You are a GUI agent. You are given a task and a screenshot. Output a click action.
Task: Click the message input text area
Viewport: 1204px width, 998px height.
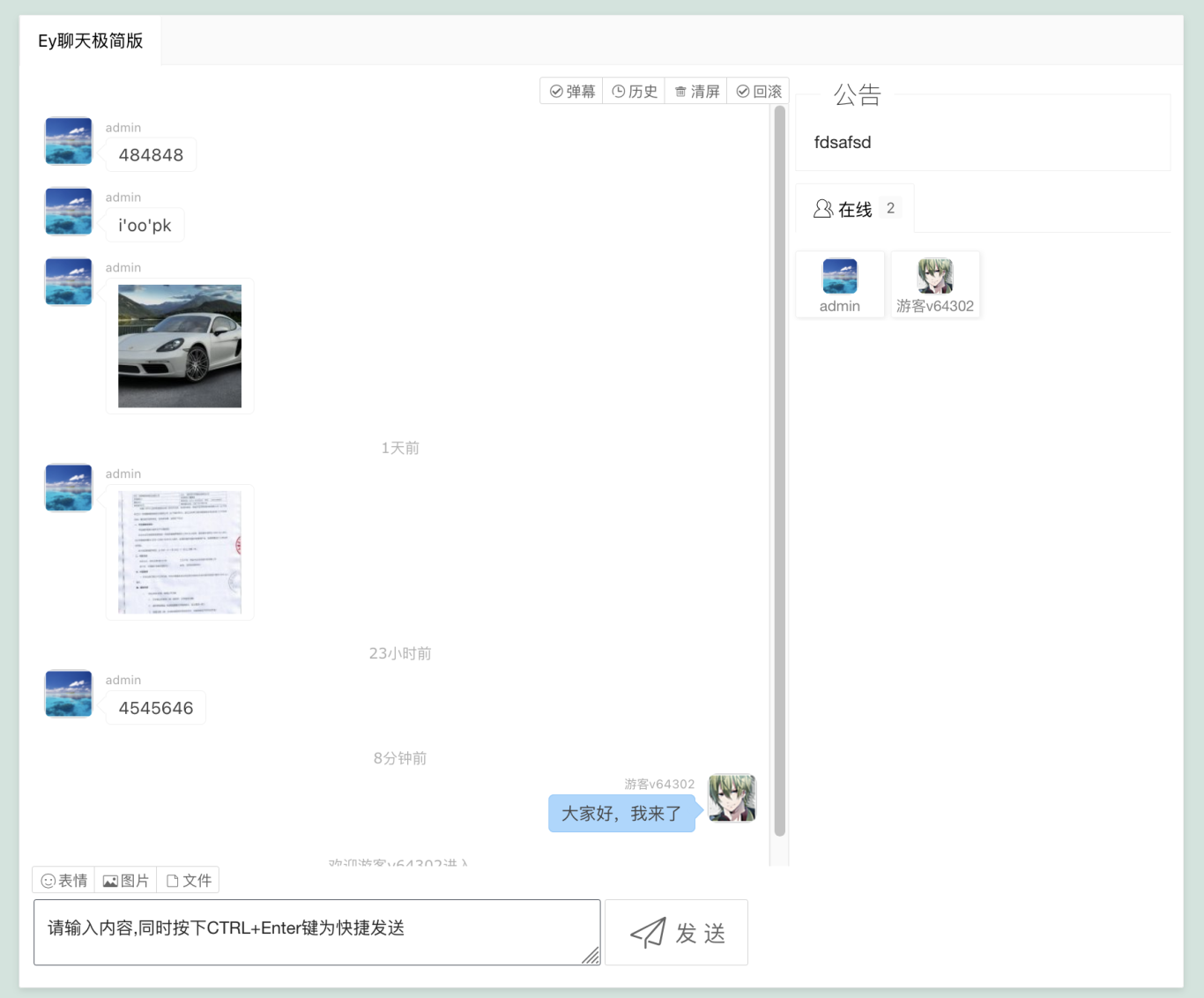pyautogui.click(x=308, y=932)
